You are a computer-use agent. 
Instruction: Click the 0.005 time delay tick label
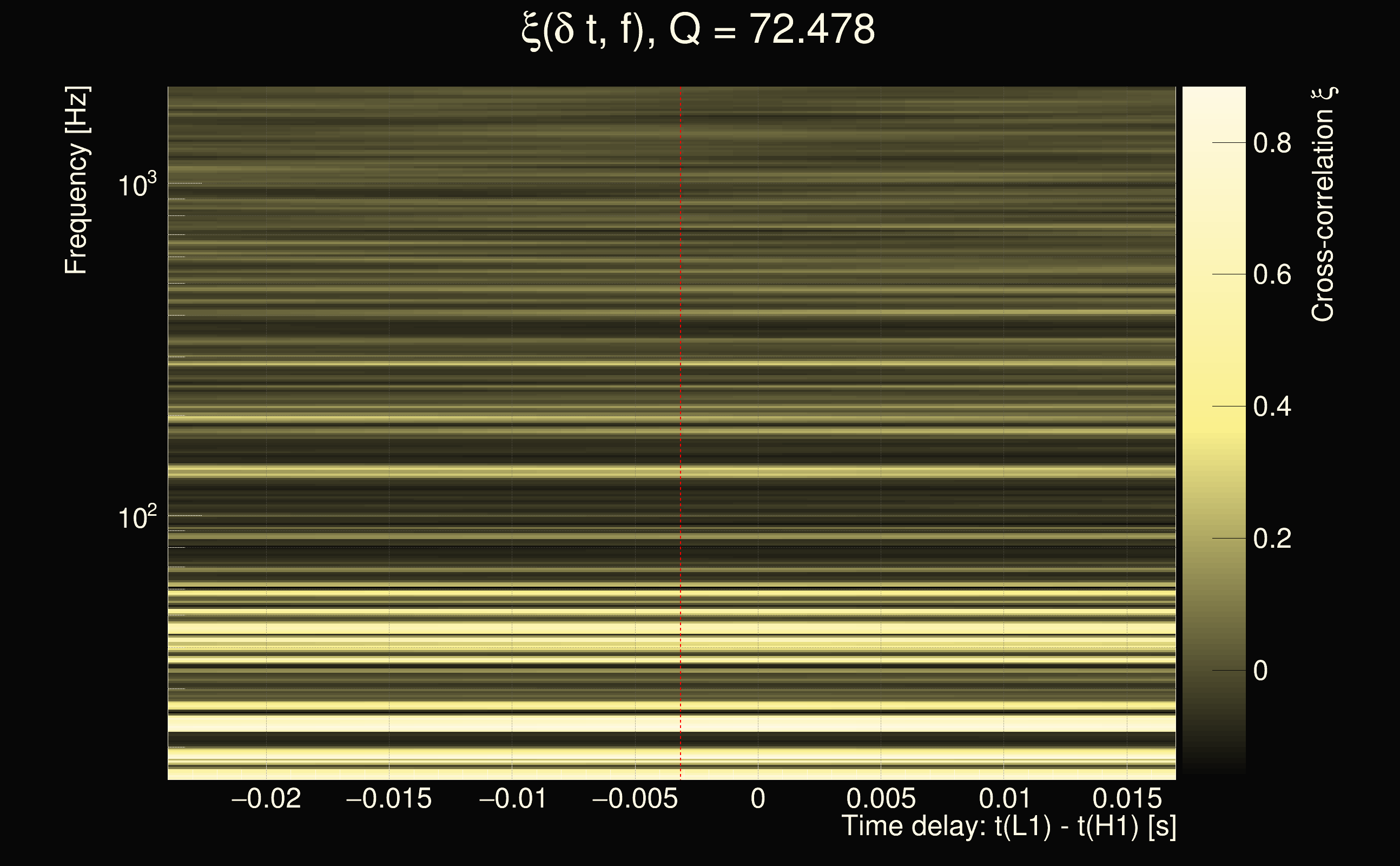(881, 798)
